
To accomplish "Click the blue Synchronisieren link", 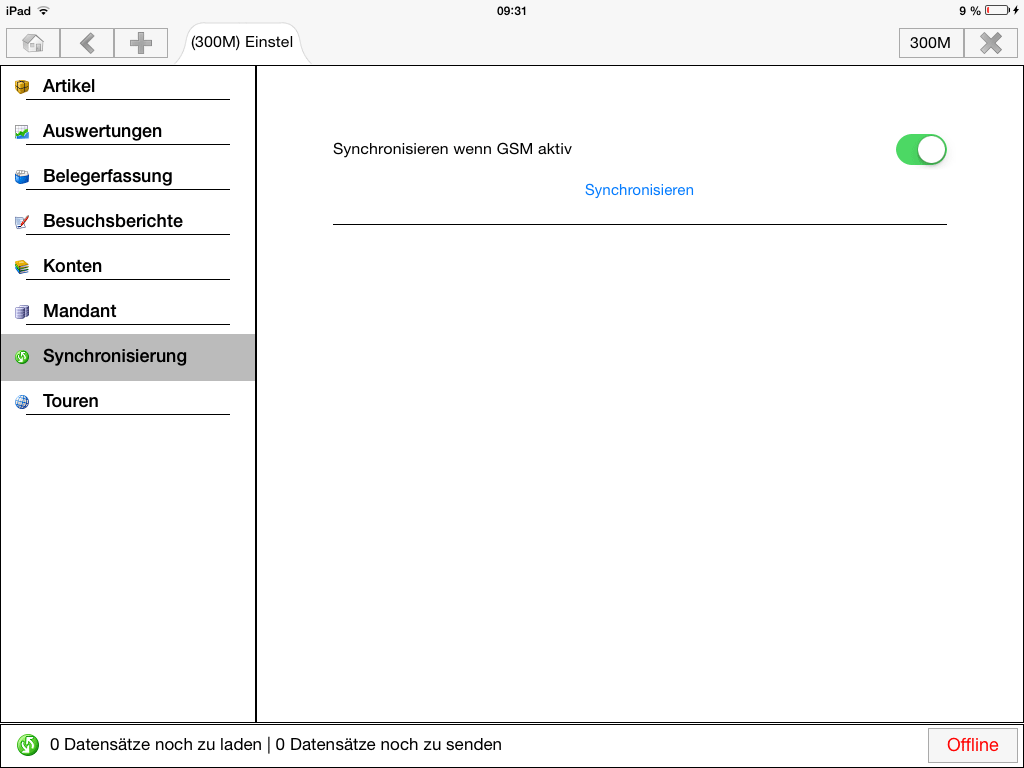I will point(639,190).
